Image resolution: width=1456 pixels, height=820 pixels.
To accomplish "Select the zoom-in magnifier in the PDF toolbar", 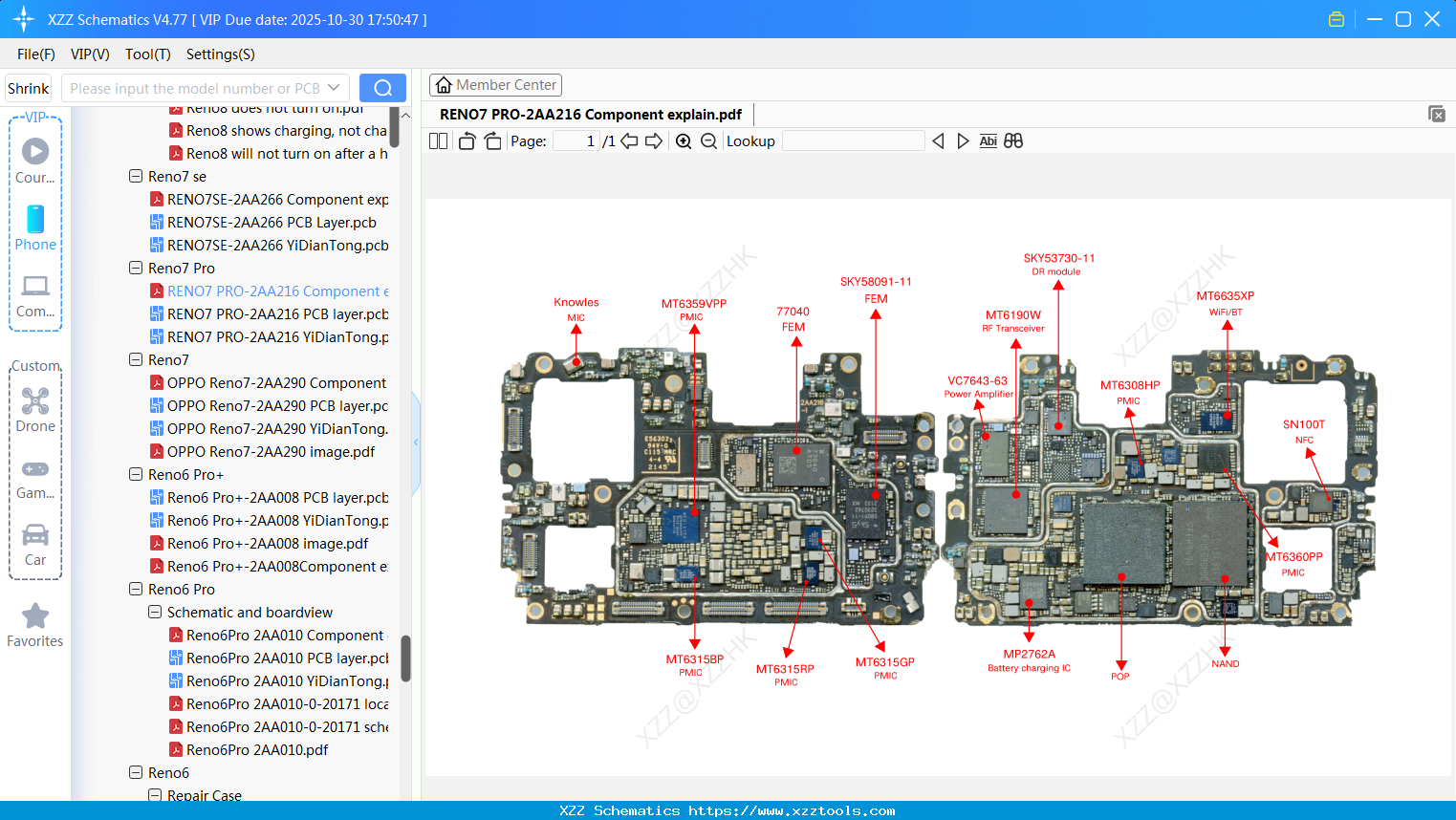I will (683, 140).
